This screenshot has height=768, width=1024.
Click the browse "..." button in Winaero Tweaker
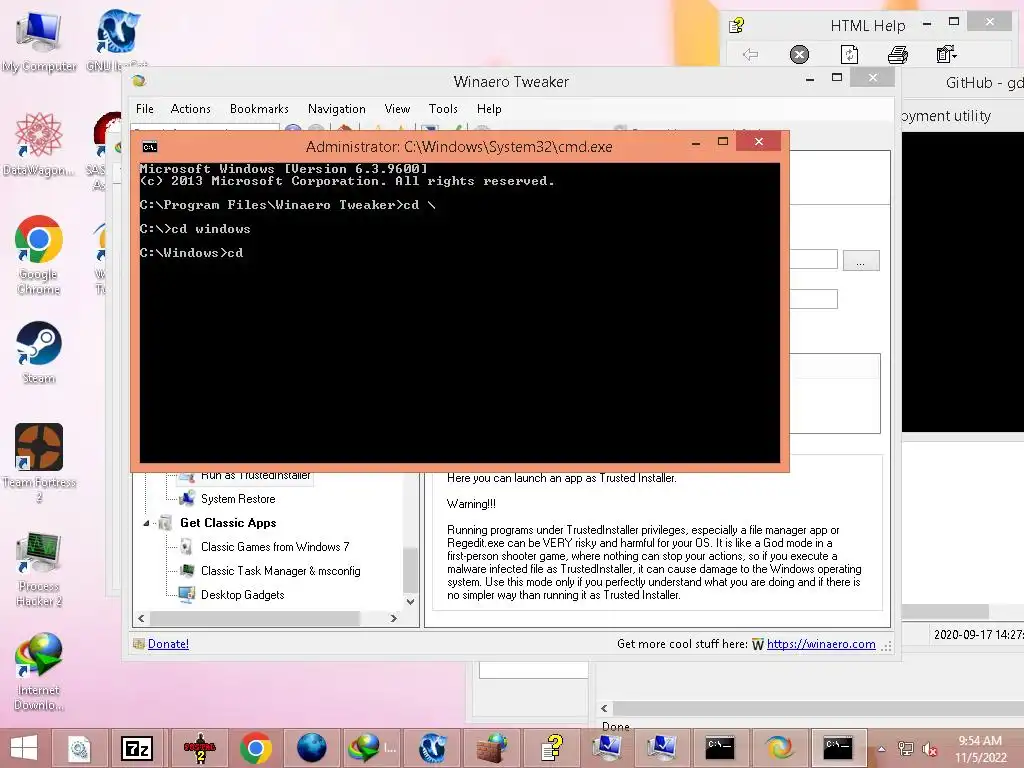(861, 261)
